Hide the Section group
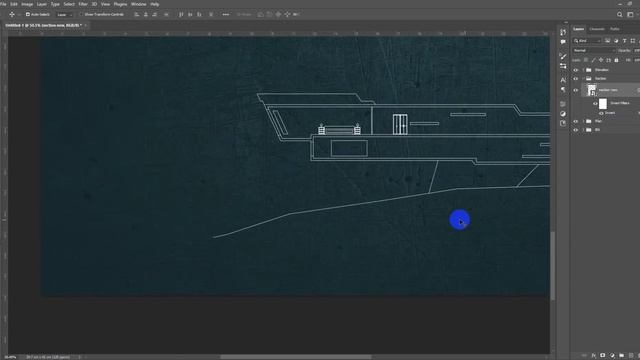This screenshot has width=640, height=360. (576, 78)
